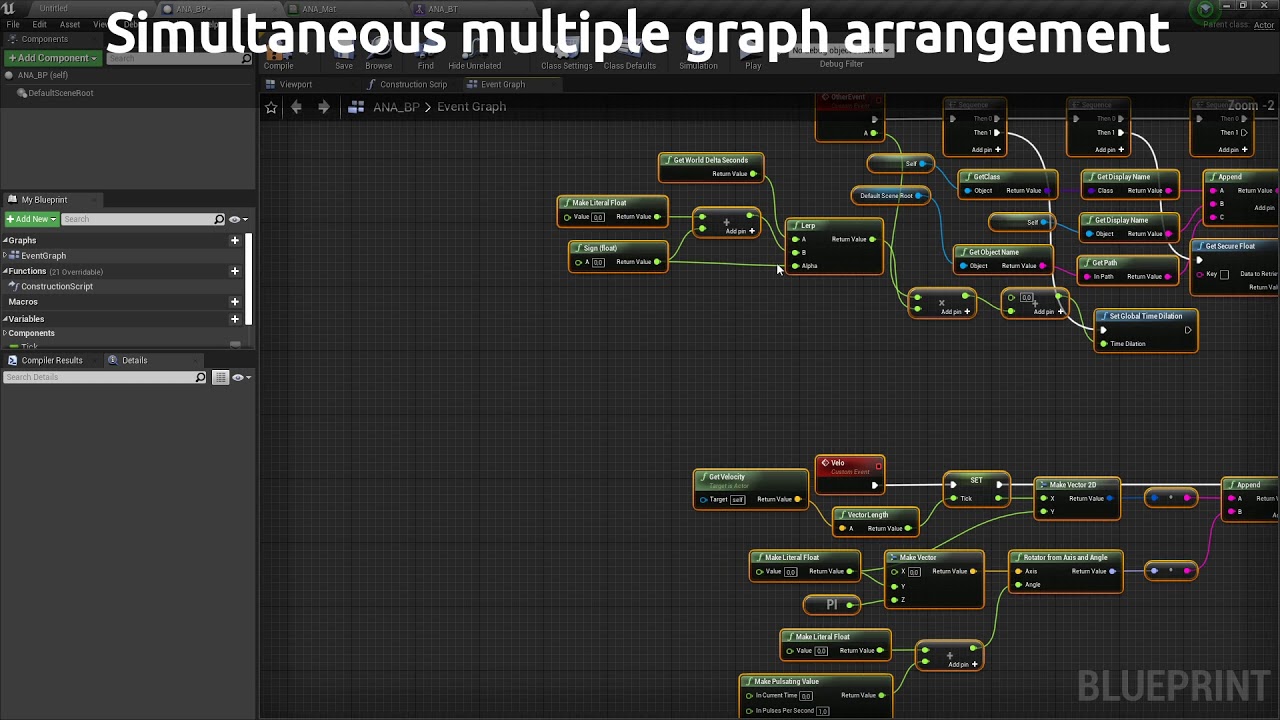Viewport: 1280px width, 720px height.
Task: Click the Search Details magnifier icon
Action: click(x=201, y=377)
